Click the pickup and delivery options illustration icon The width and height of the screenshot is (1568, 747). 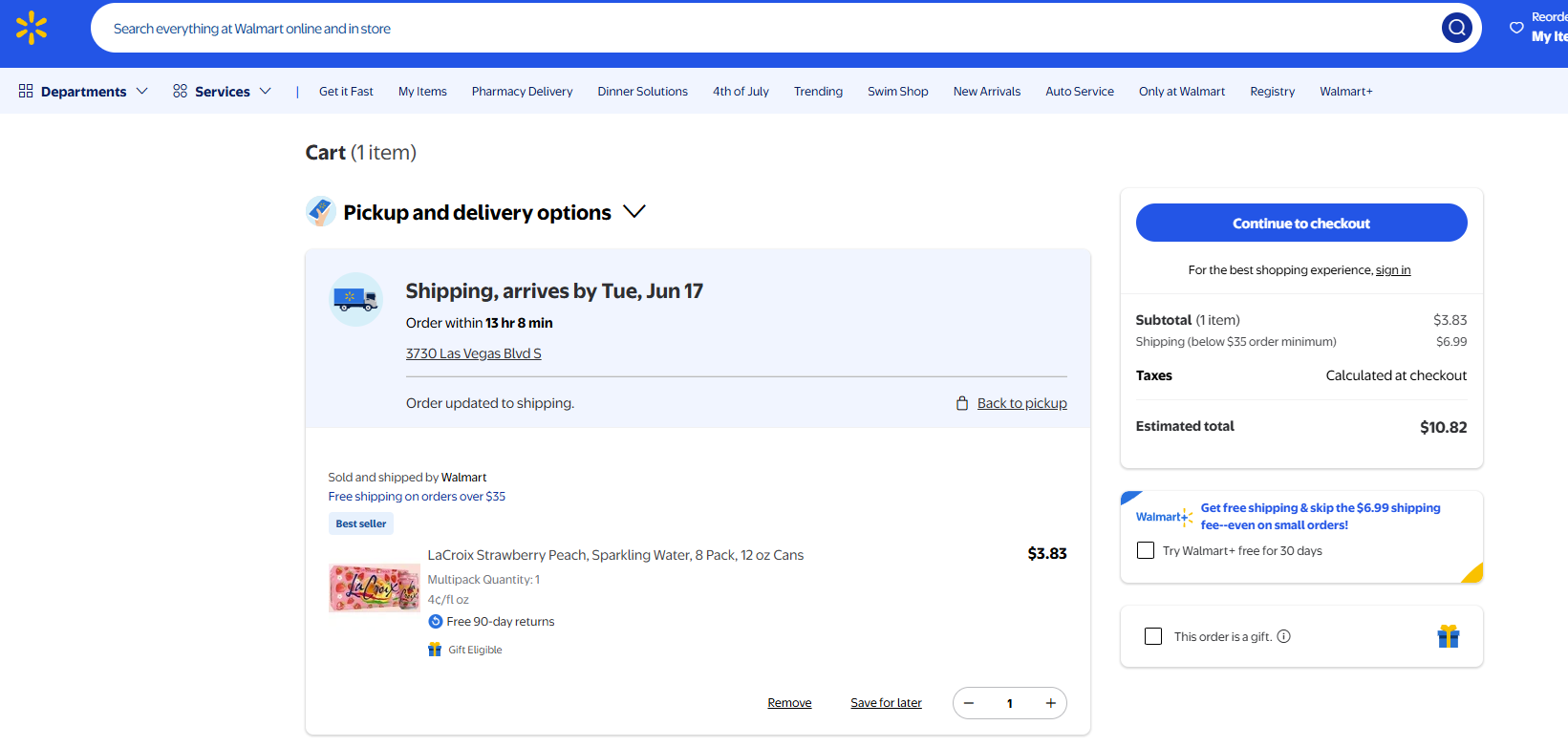click(321, 211)
